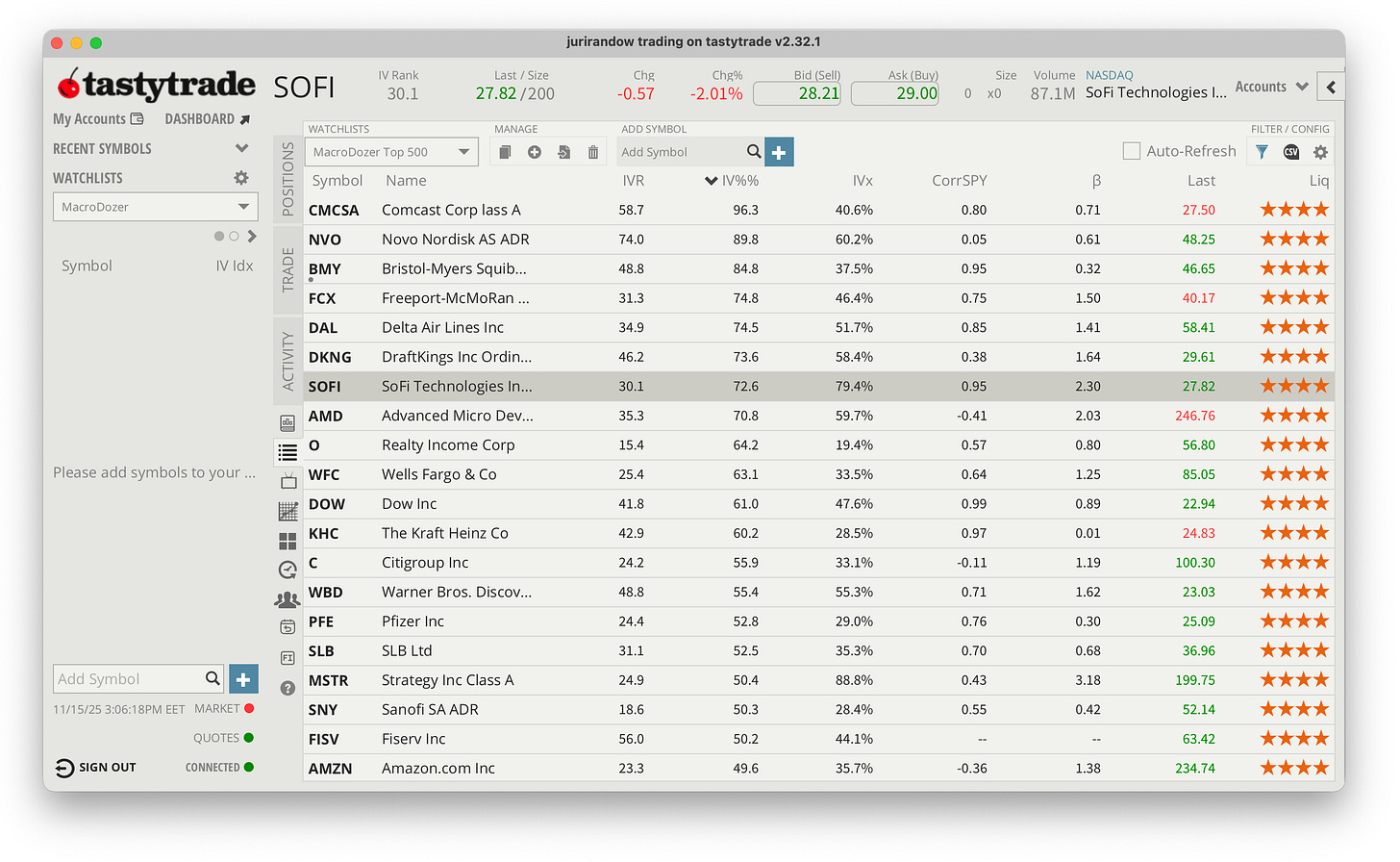Sort by the CorrSPY column header
Image resolution: width=1400 pixels, height=862 pixels.
(959, 181)
